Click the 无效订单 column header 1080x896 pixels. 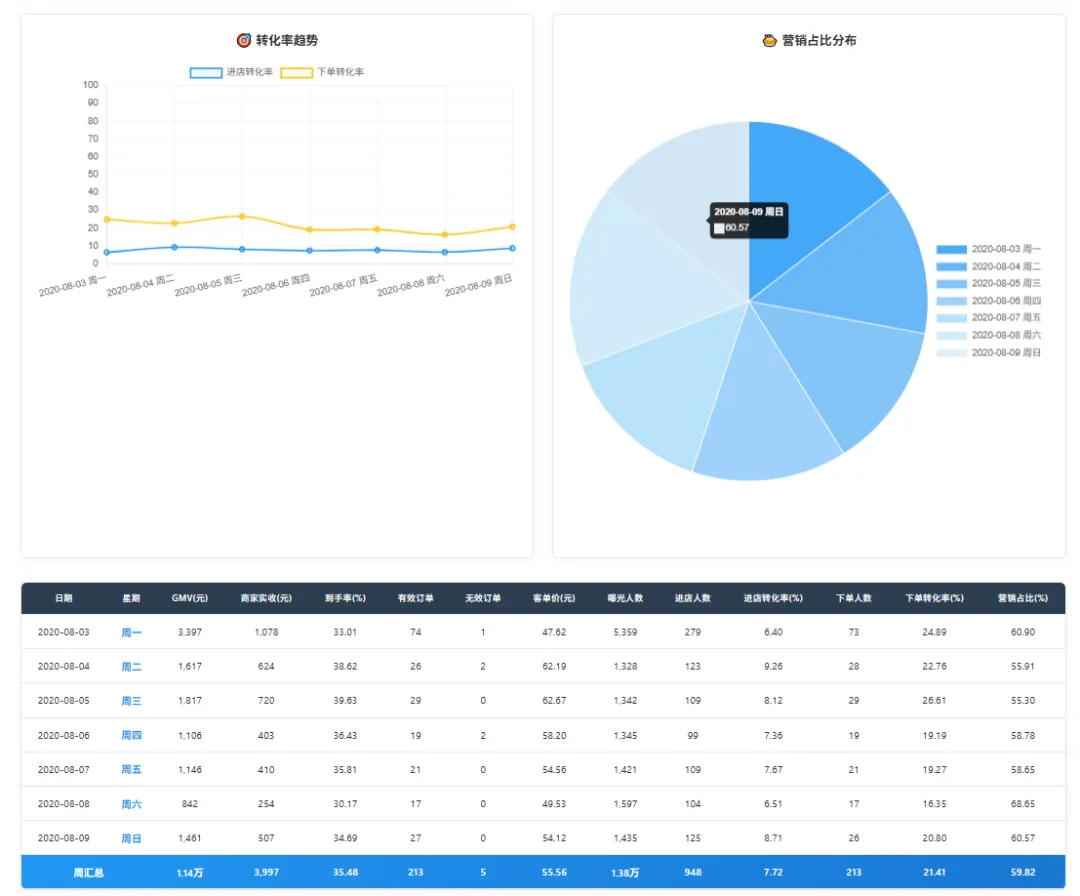(x=483, y=598)
